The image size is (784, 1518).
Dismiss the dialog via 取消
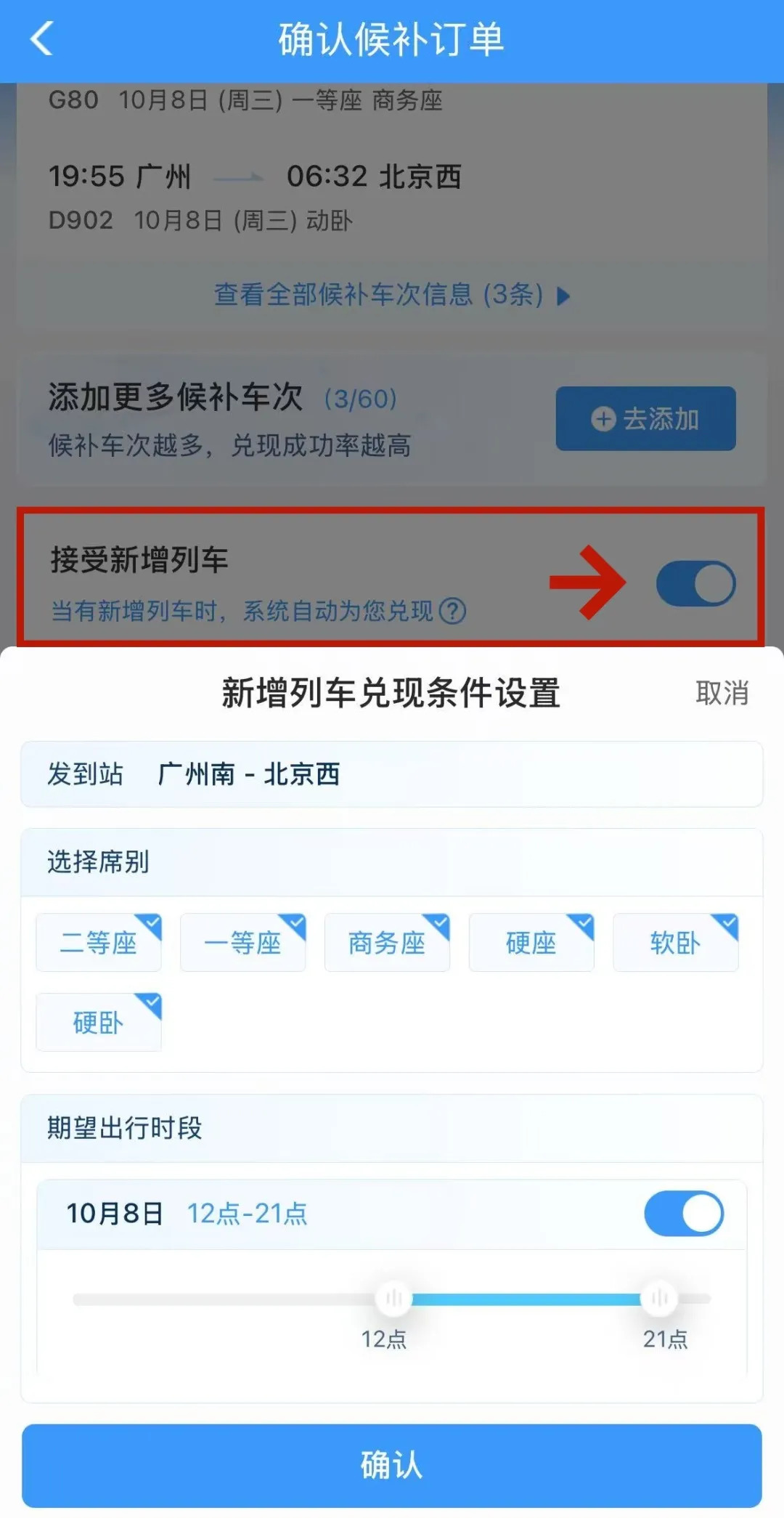(722, 693)
